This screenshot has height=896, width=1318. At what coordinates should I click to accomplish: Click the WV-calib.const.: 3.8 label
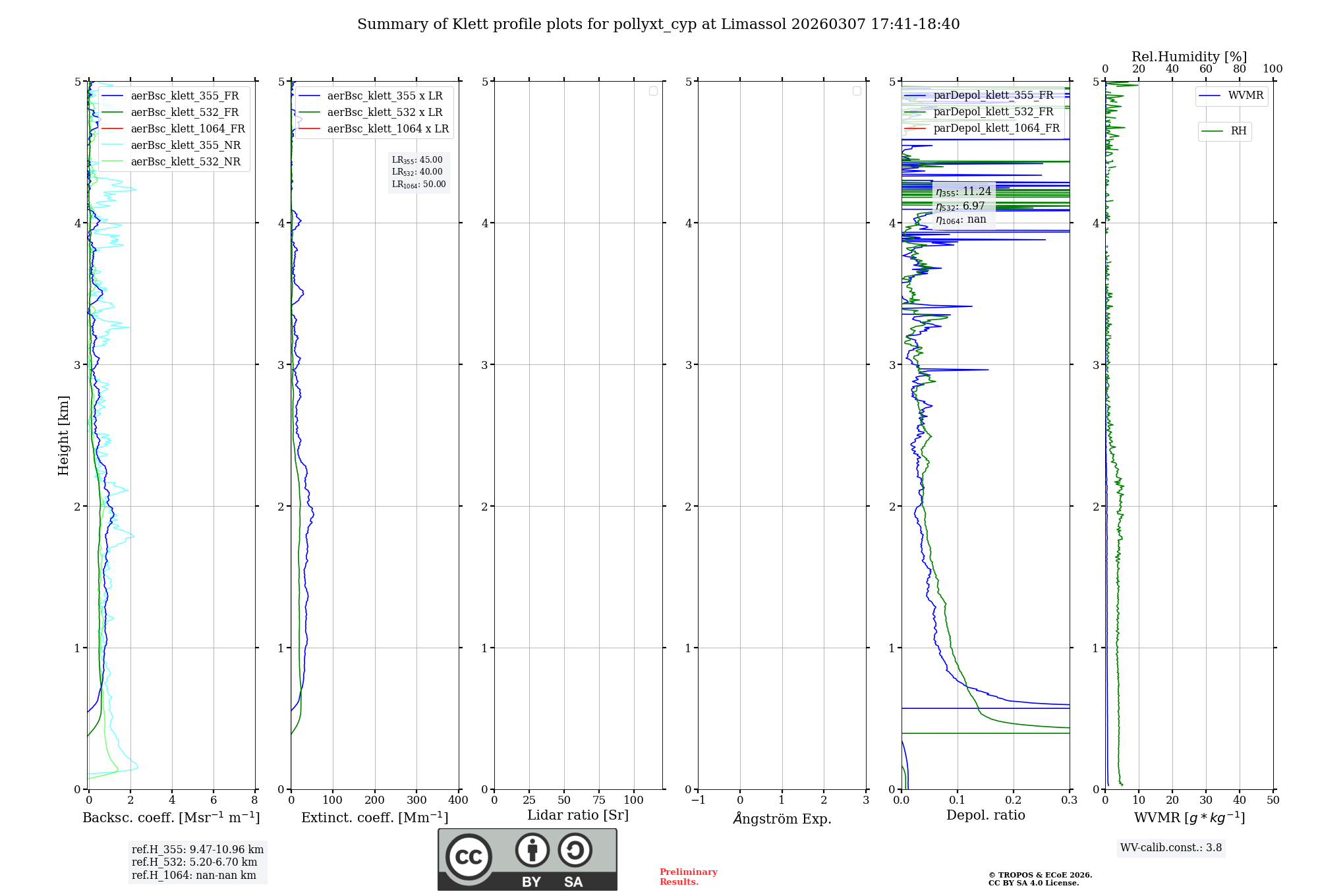[x=1170, y=848]
